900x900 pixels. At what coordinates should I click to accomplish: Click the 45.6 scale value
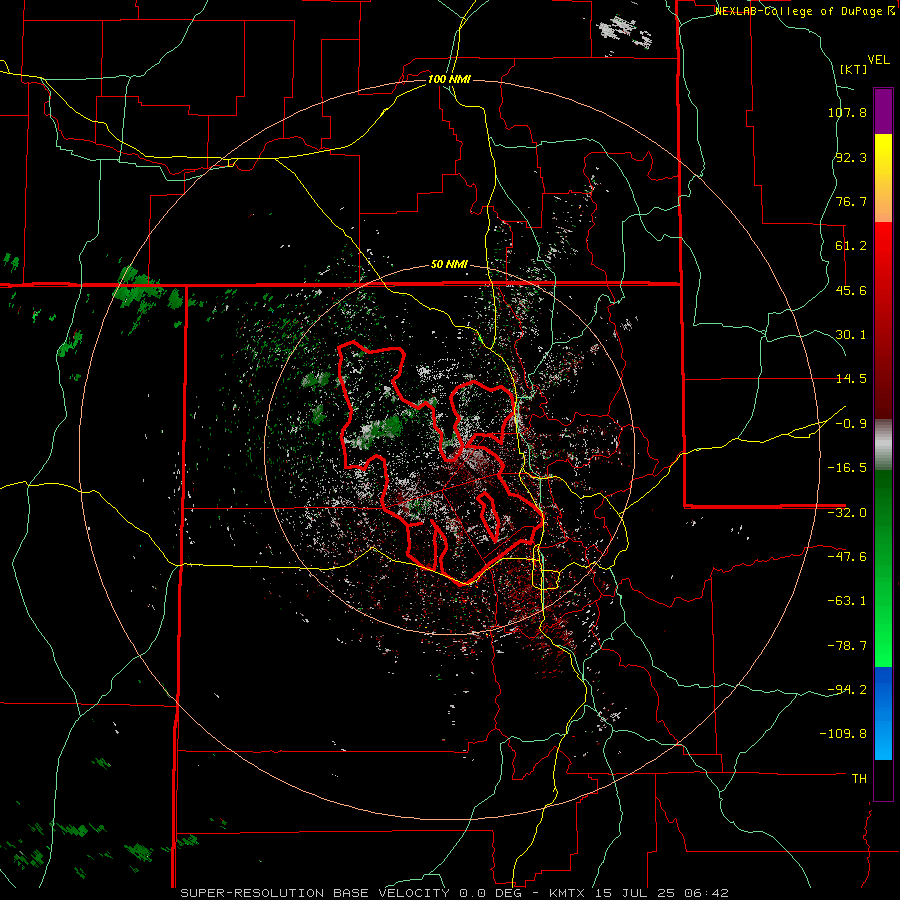click(x=851, y=290)
